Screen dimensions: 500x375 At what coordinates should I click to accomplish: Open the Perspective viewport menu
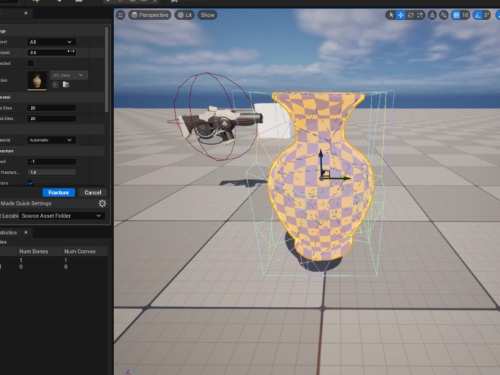click(x=150, y=15)
